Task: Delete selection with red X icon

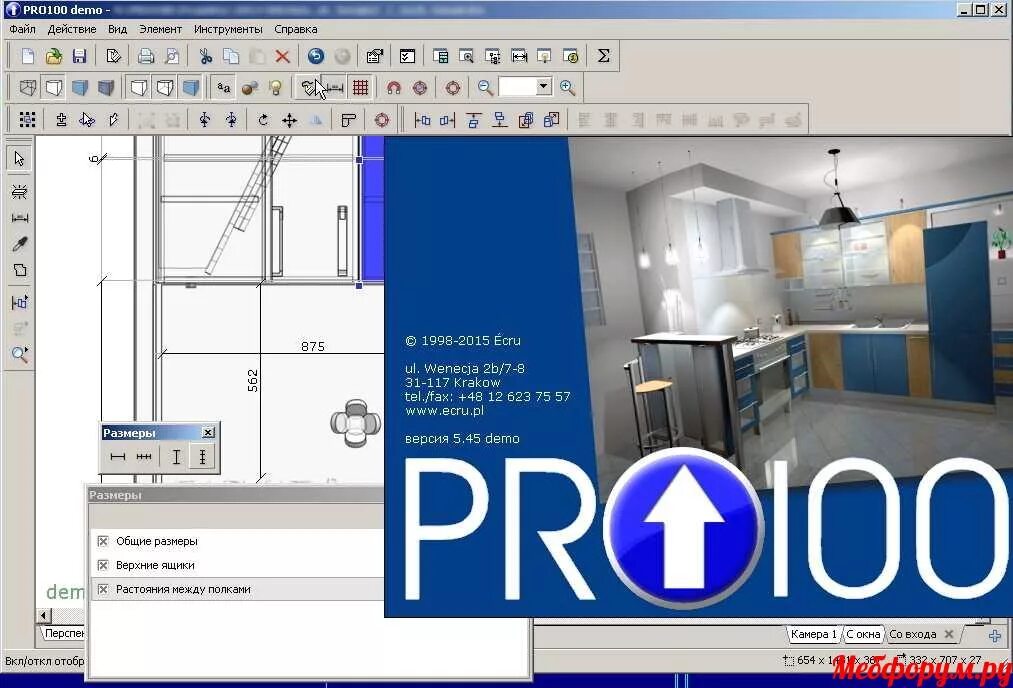Action: click(282, 56)
